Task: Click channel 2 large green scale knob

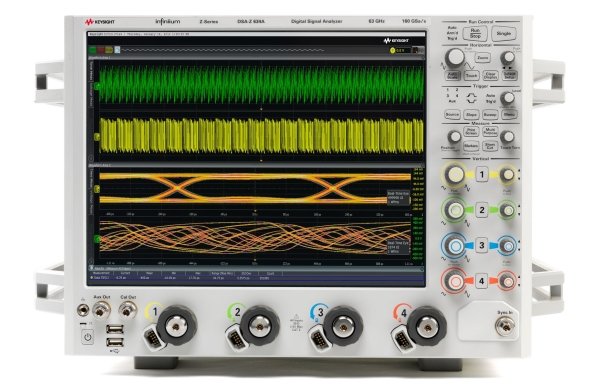Action: pos(455,210)
